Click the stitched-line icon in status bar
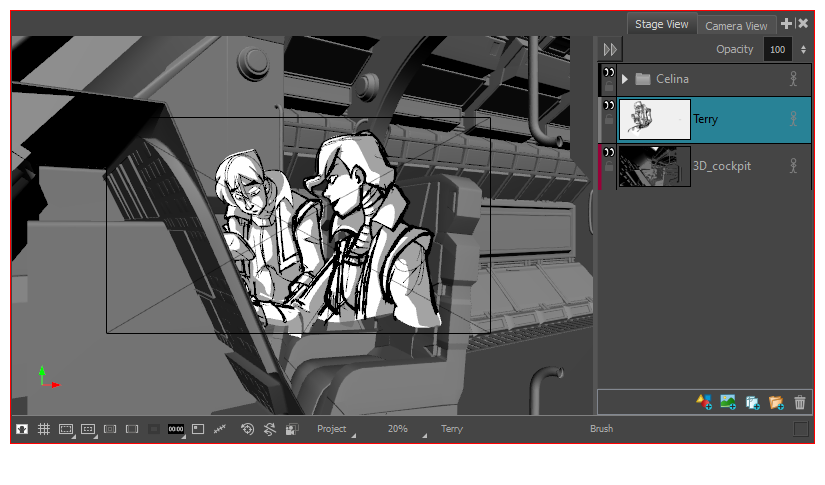 [220, 429]
